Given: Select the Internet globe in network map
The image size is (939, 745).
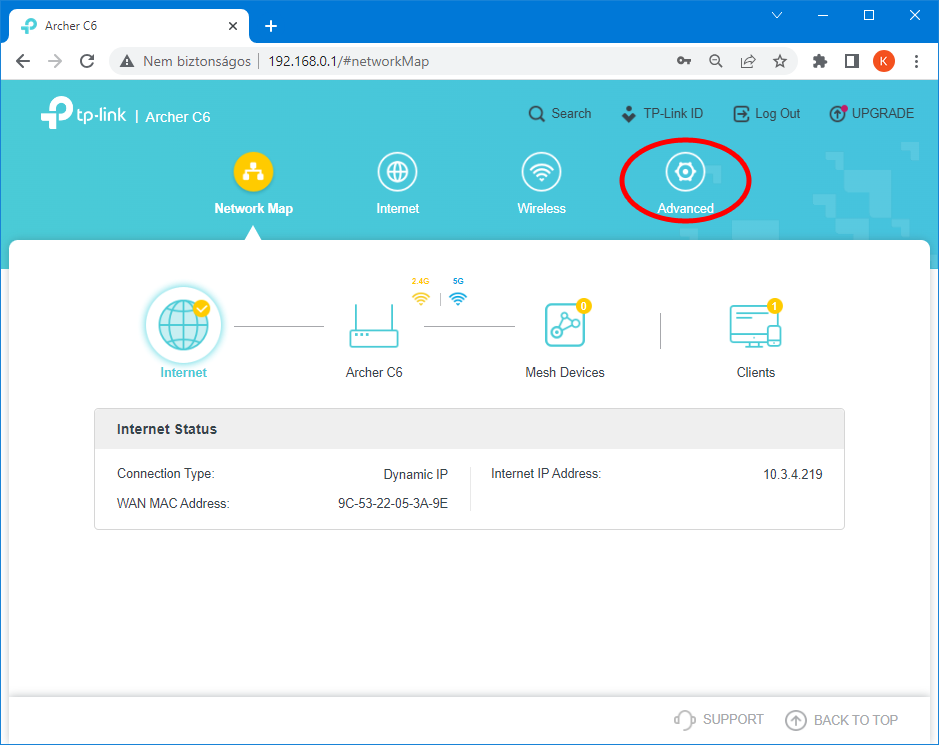Looking at the screenshot, I should pos(183,325).
